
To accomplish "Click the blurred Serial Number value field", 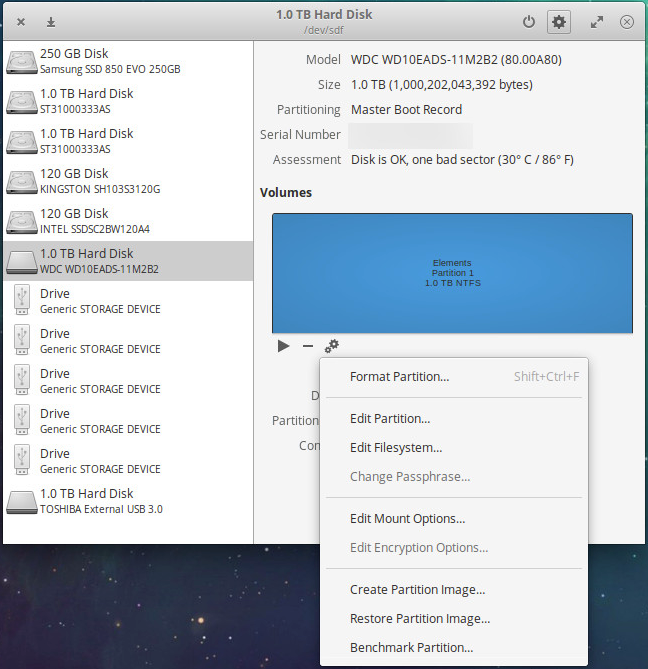I will (410, 135).
